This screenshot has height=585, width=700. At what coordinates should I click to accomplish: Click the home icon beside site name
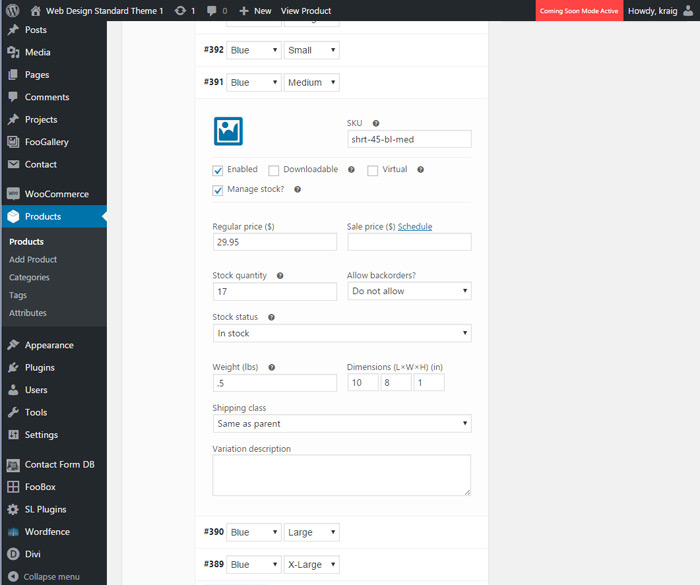click(36, 11)
